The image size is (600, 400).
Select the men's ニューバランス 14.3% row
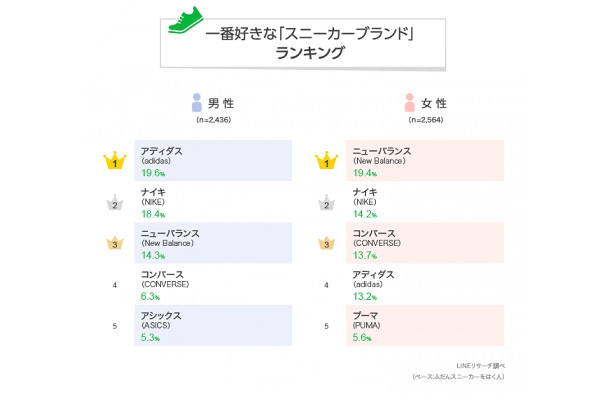212,244
